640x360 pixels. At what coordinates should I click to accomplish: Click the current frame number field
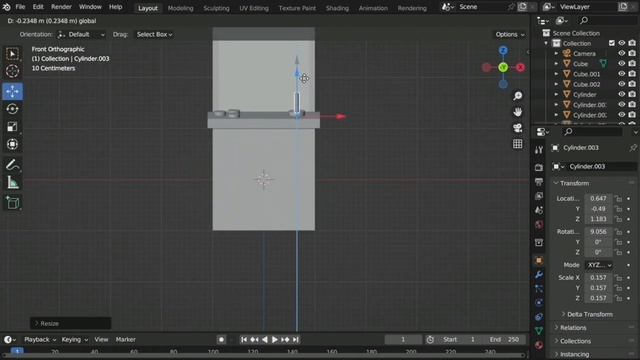click(403, 340)
